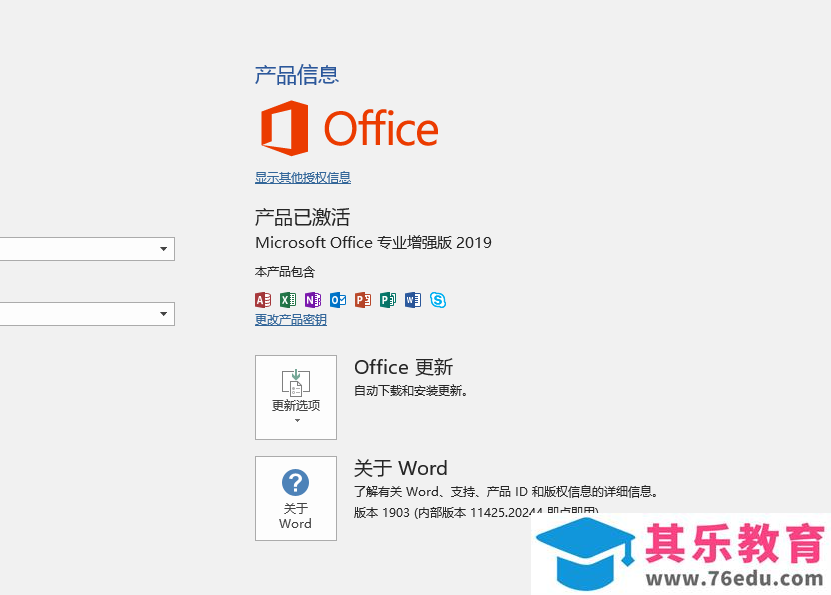Click the OneNote app icon
This screenshot has width=831, height=595.
pos(313,300)
